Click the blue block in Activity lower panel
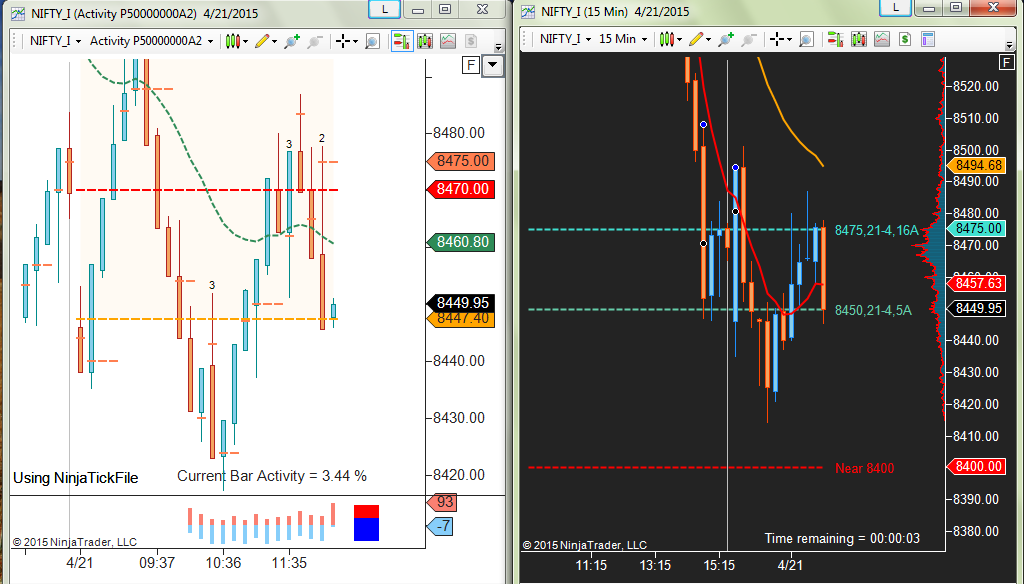Image resolution: width=1024 pixels, height=584 pixels. tap(366, 530)
